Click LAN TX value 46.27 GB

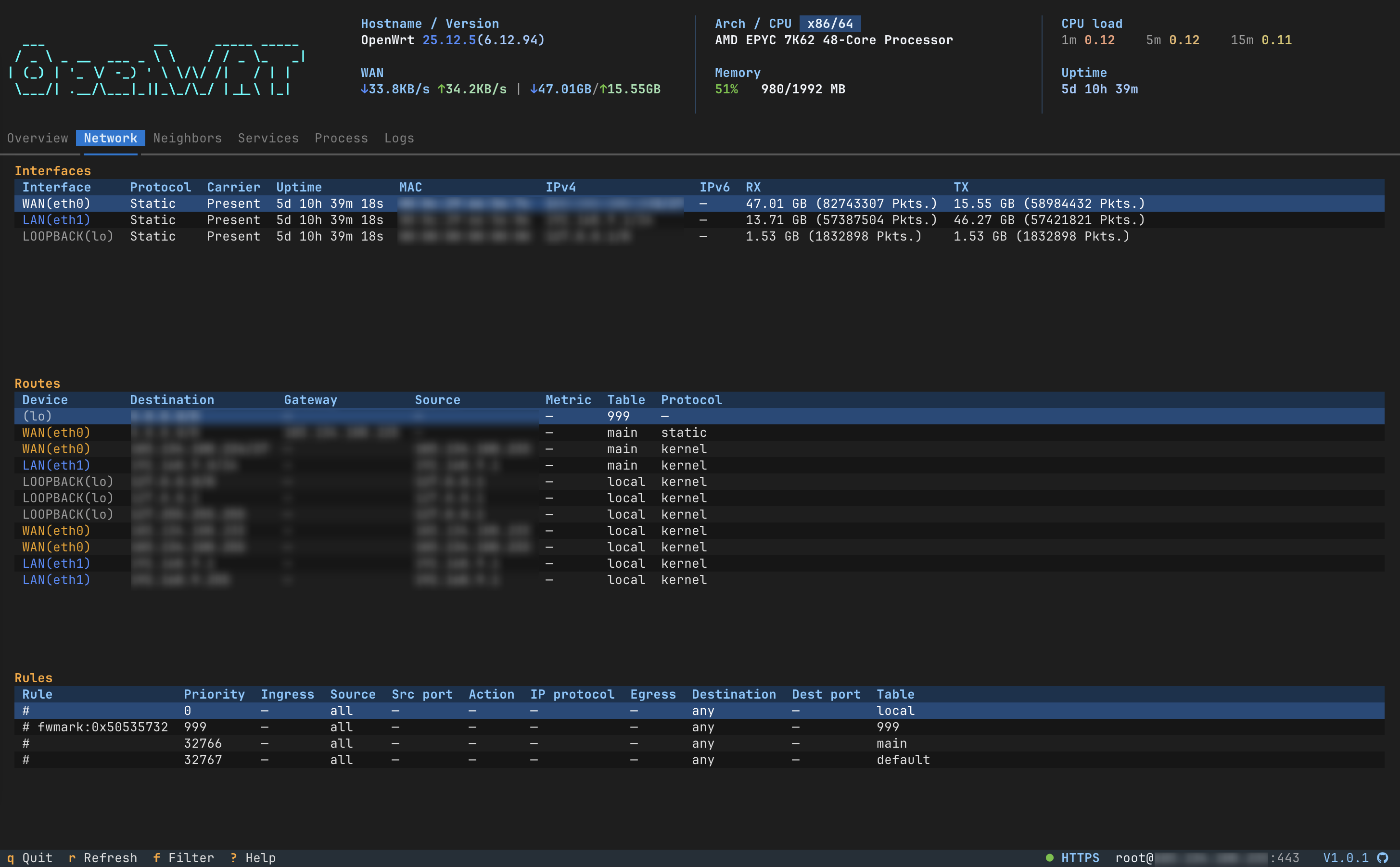984,219
